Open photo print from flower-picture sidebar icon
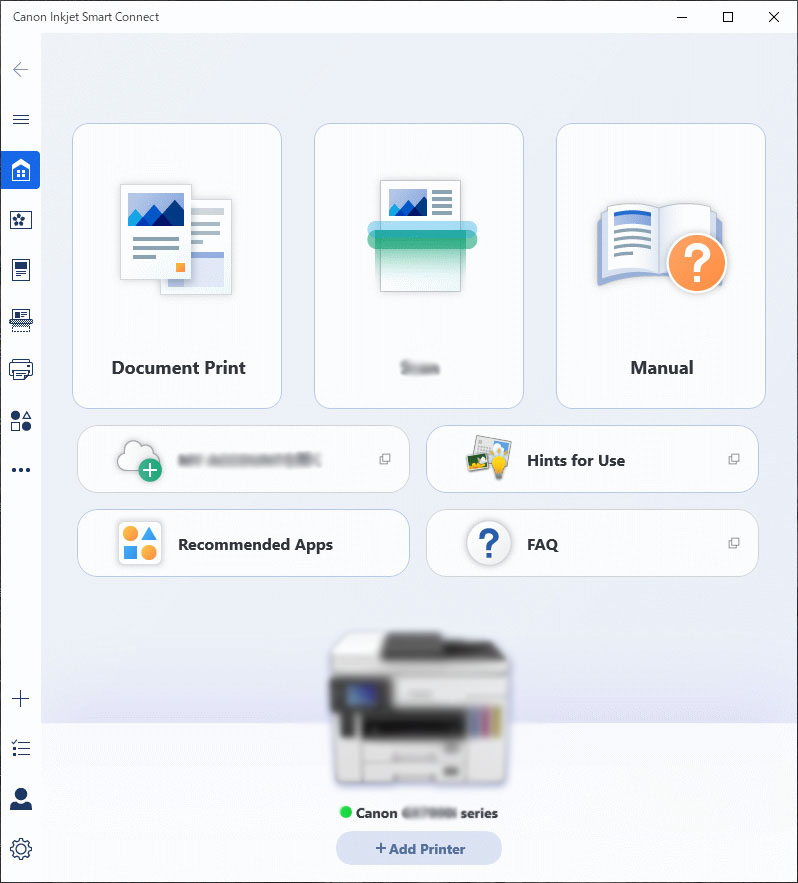Viewport: 798px width, 883px height. click(x=20, y=220)
